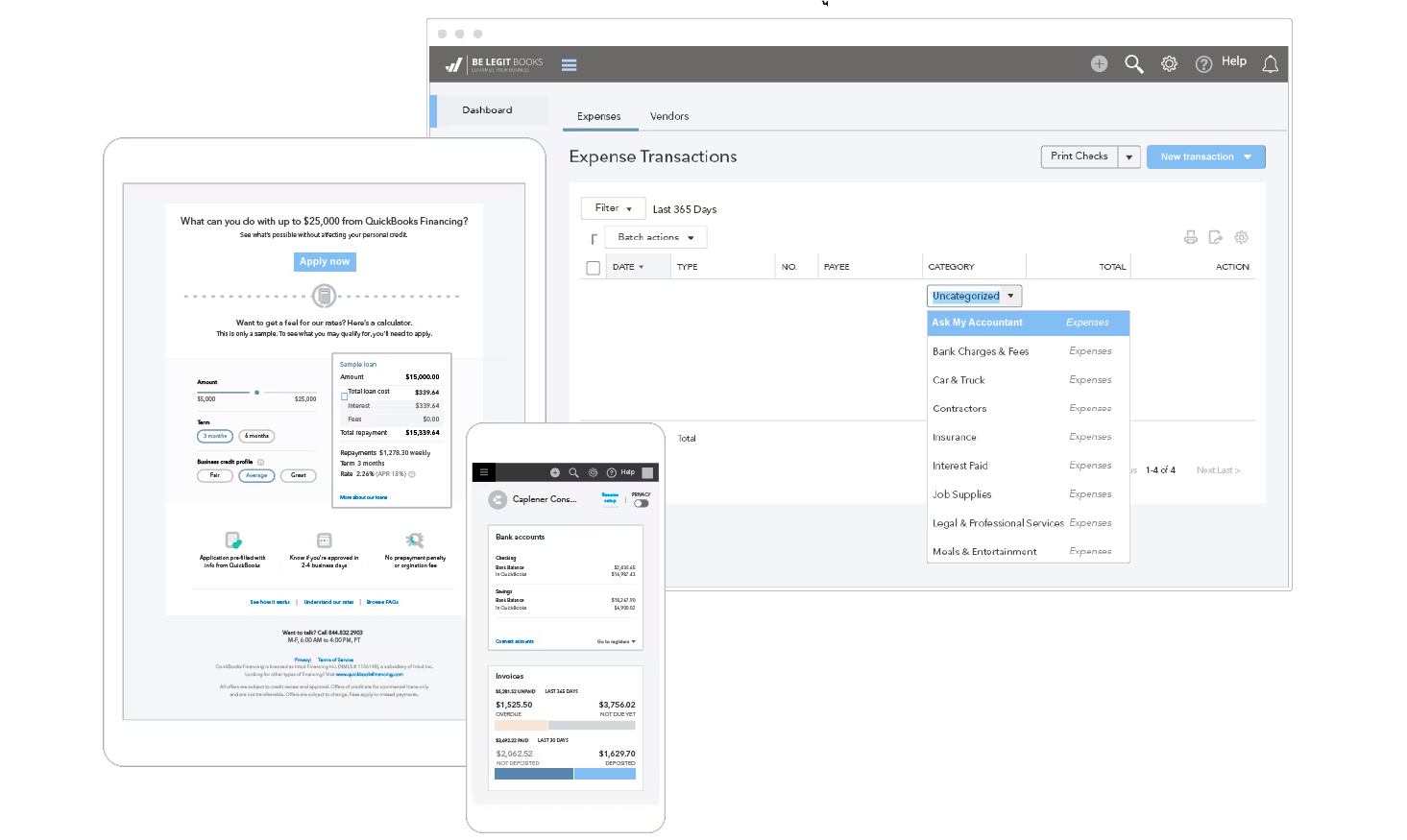Click the Next Last pagination link

(1218, 470)
